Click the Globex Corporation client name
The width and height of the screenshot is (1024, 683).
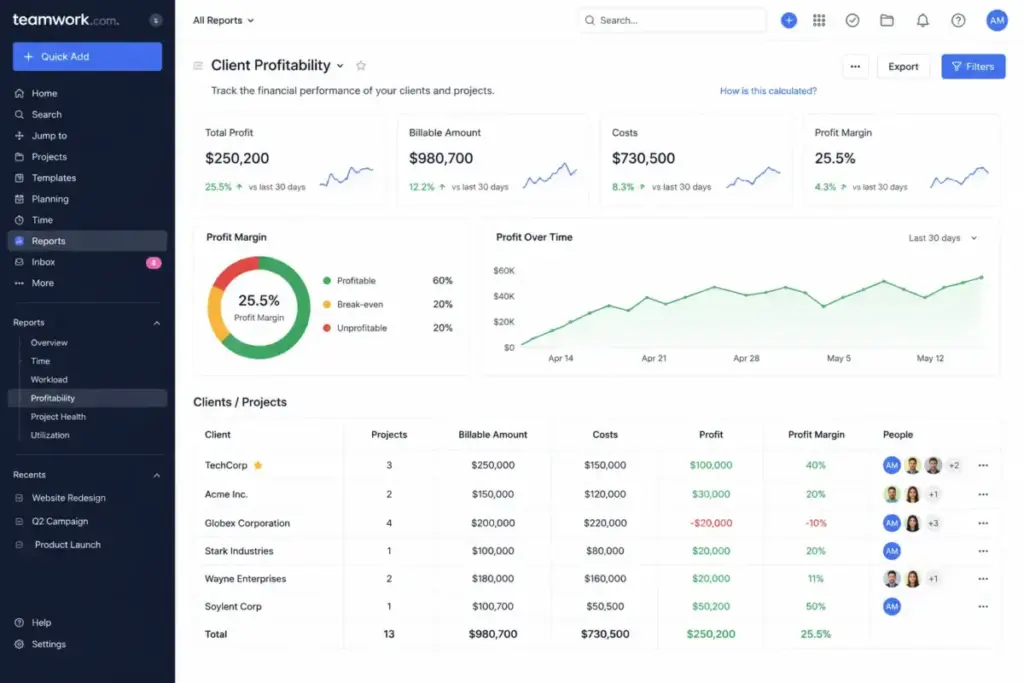click(247, 523)
